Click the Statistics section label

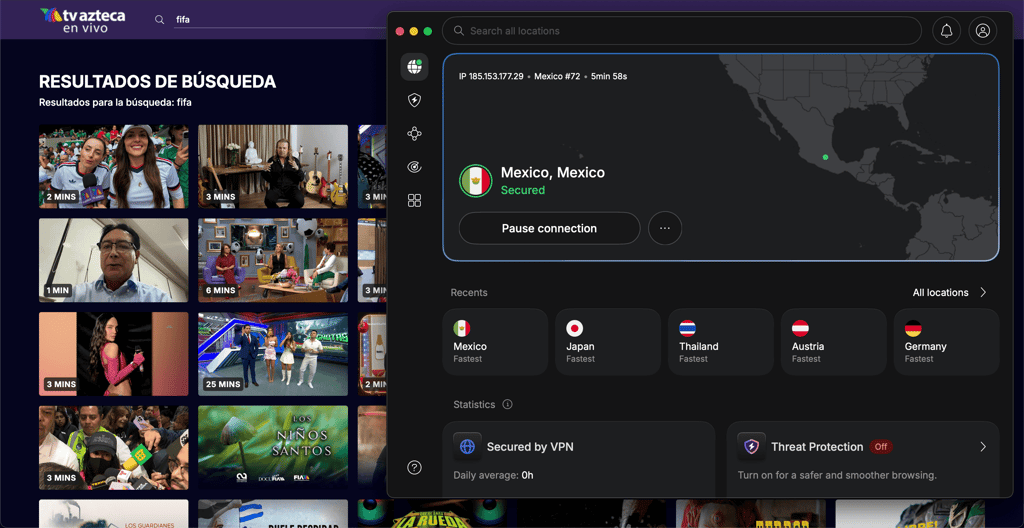(x=474, y=404)
